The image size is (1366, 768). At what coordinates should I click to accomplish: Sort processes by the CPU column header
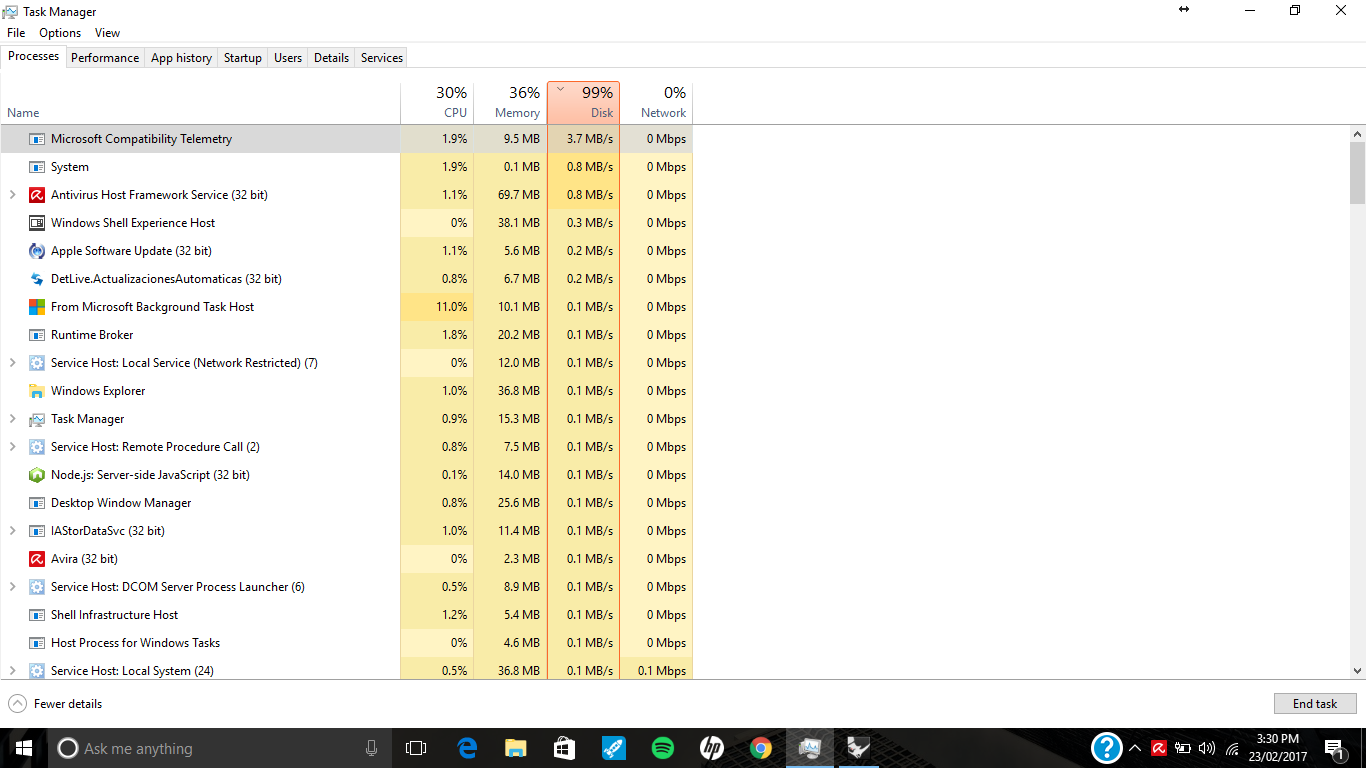(437, 103)
